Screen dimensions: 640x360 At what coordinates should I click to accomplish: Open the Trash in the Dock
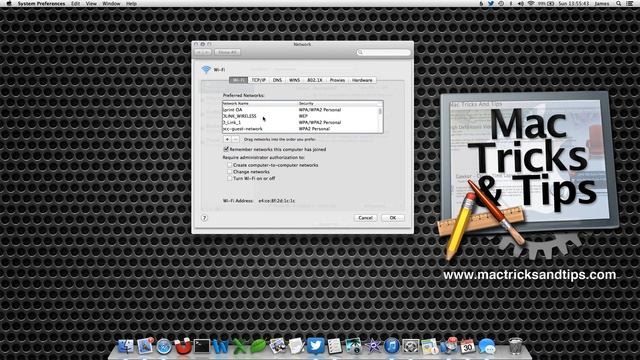(516, 346)
